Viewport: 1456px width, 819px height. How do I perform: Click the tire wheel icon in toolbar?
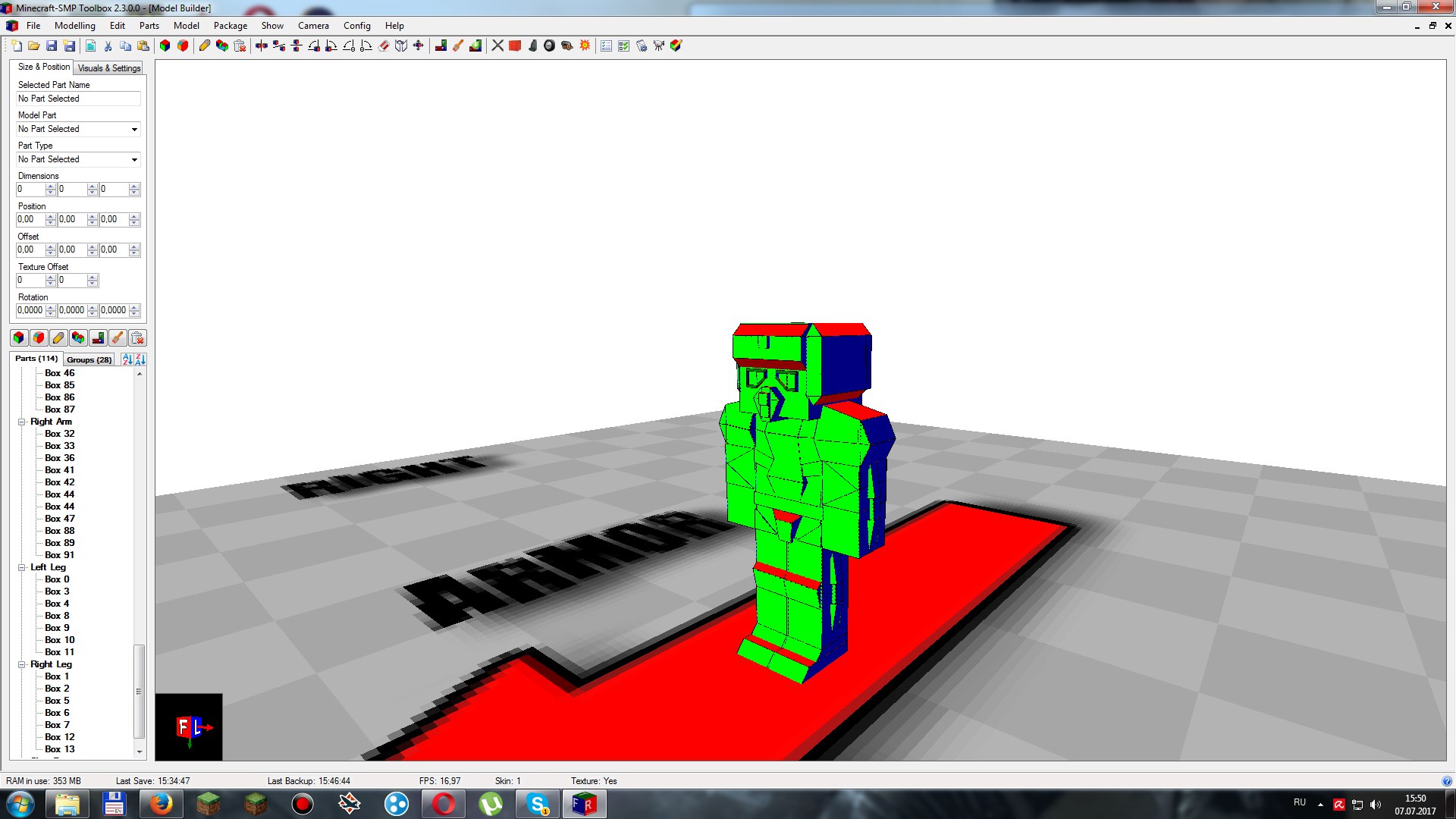[549, 46]
